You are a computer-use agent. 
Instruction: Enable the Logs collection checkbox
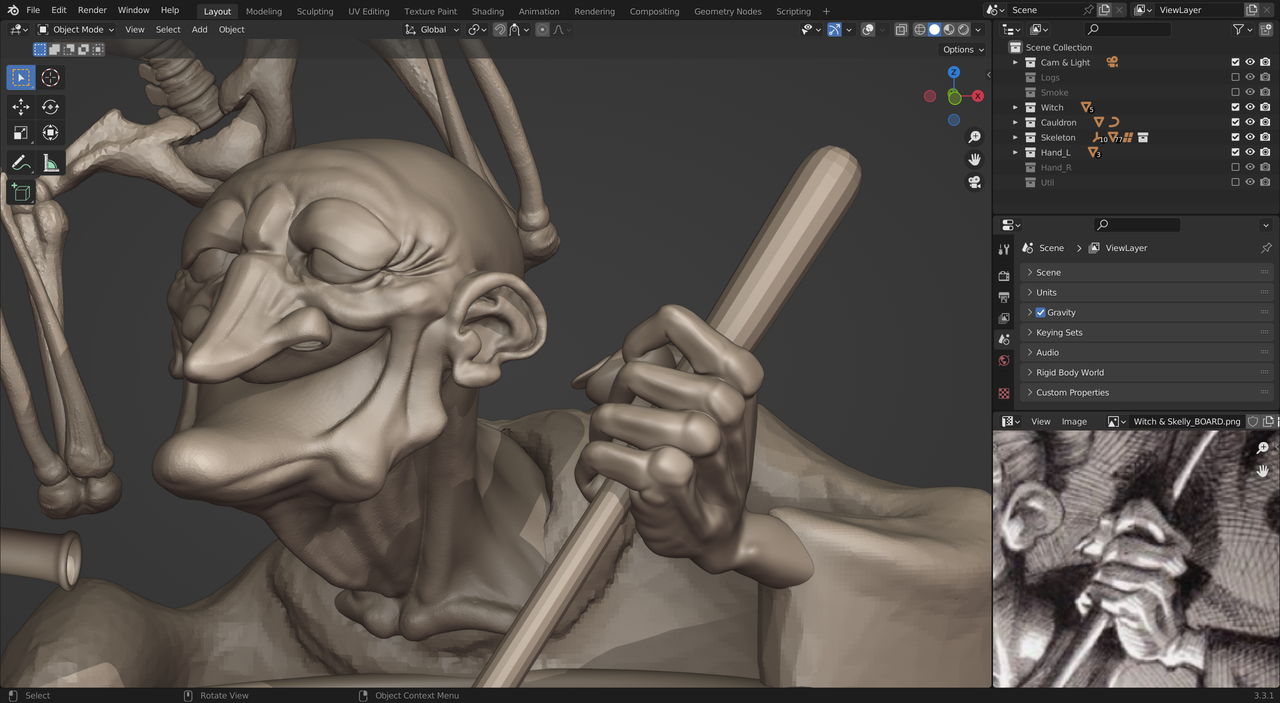click(1235, 78)
